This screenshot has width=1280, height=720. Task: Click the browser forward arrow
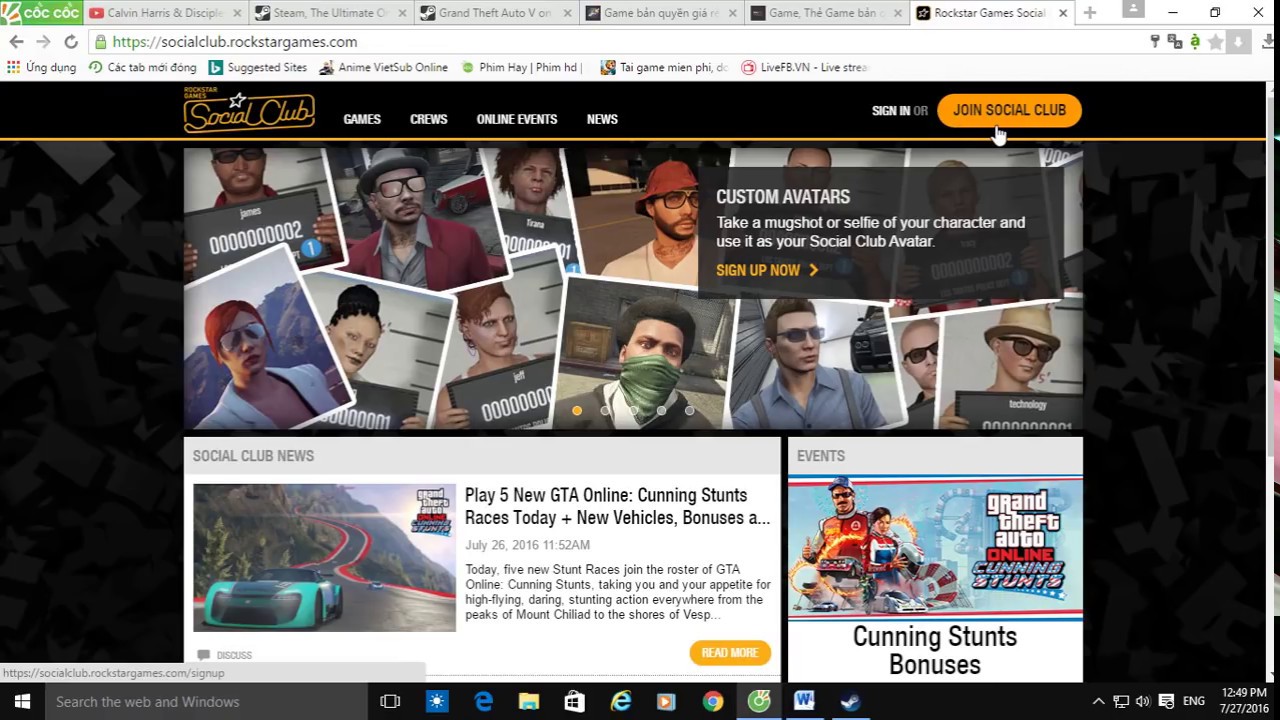point(43,42)
